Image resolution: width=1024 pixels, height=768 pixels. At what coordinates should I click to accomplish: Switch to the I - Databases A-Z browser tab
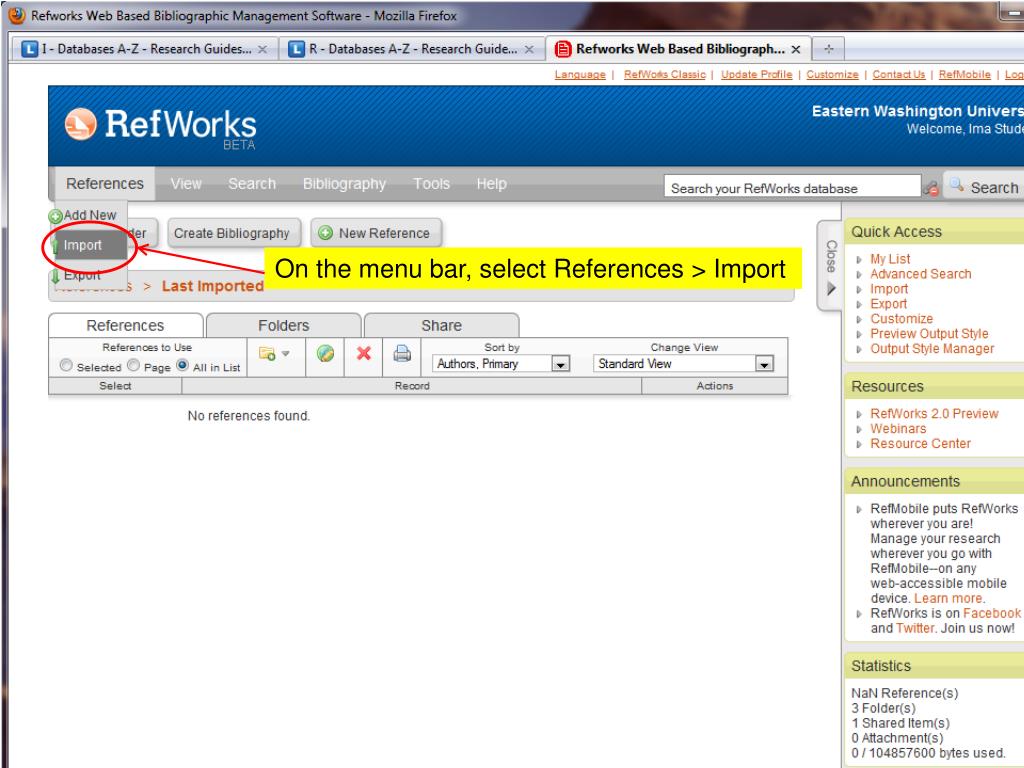pyautogui.click(x=145, y=49)
